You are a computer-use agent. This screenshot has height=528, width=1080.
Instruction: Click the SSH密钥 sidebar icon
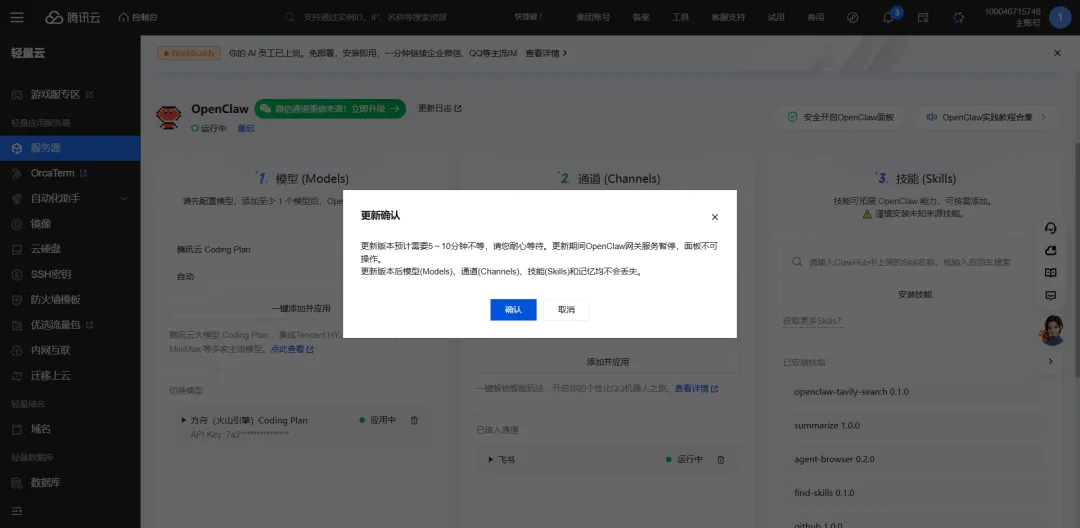click(17, 275)
